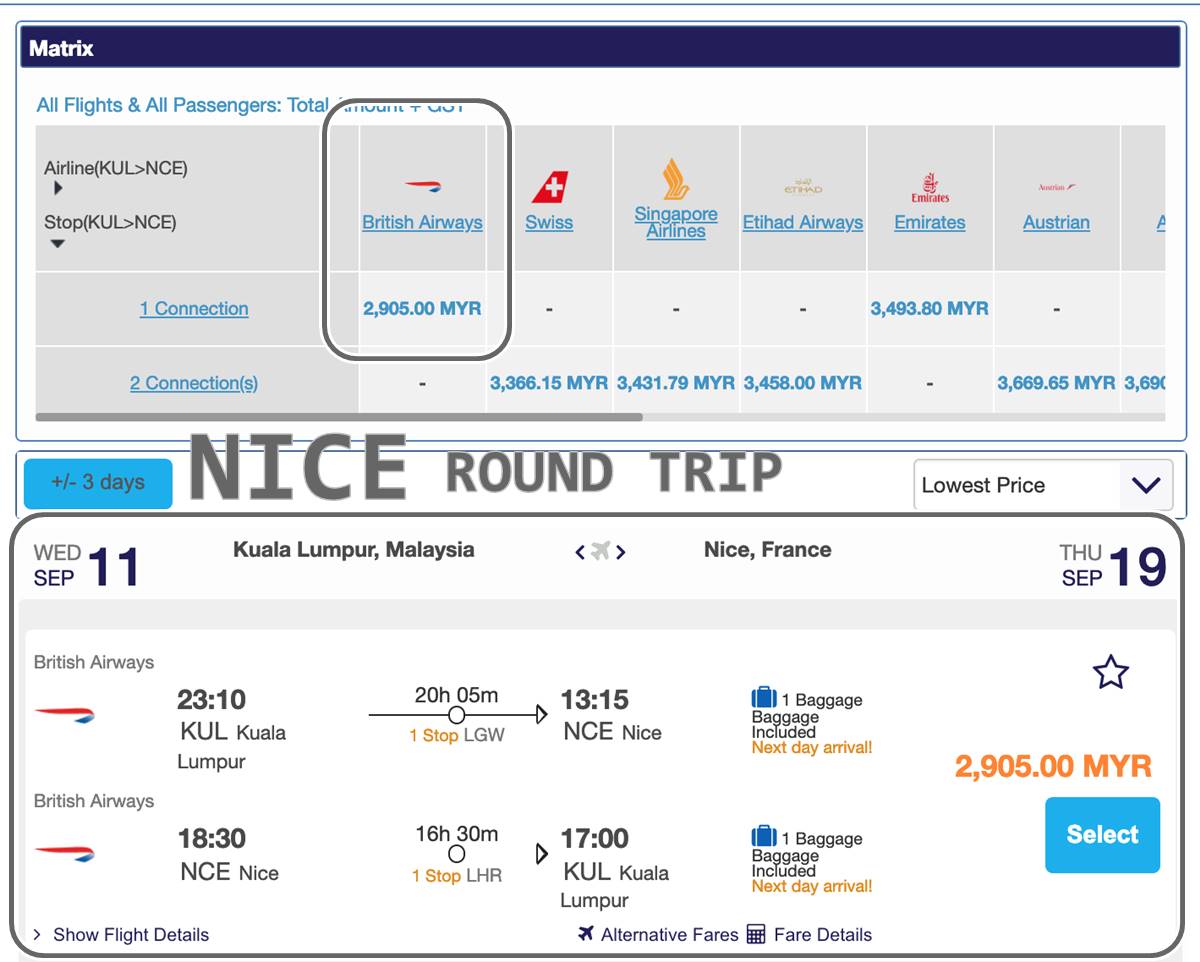Click the plane icon beside Alternative Fares

point(586,934)
